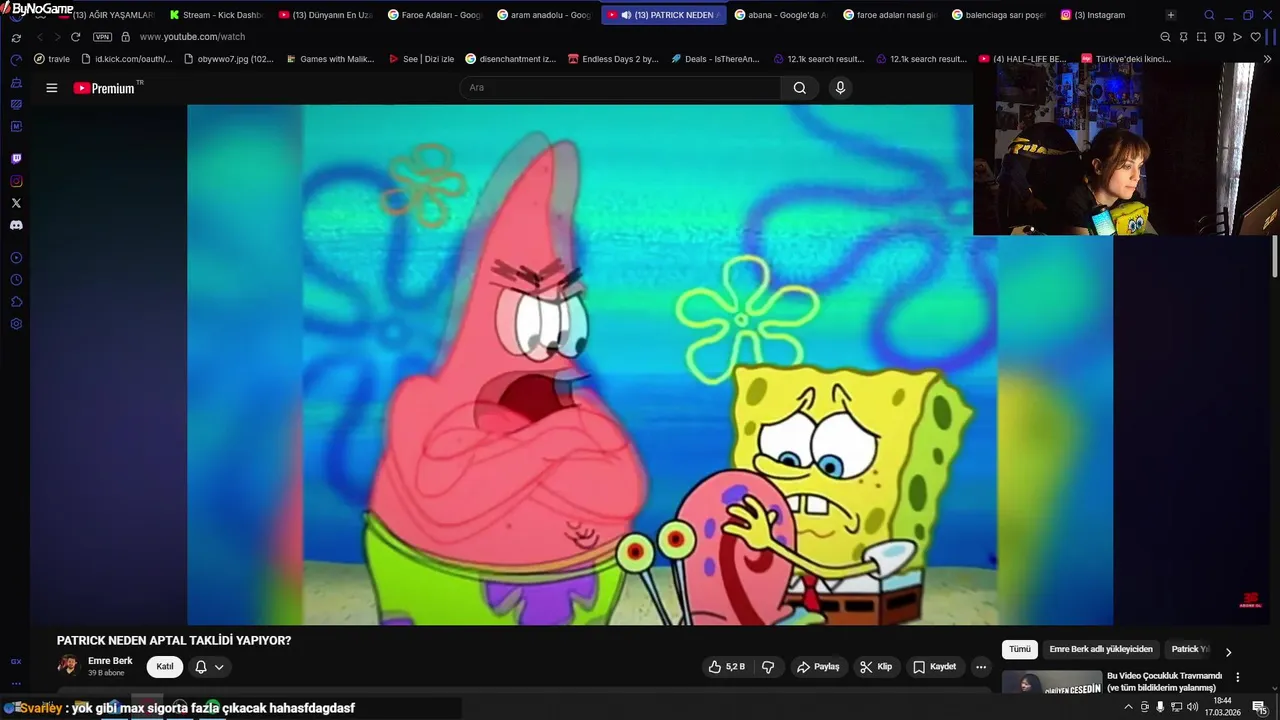Image resolution: width=1280 pixels, height=720 pixels.
Task: Switch to 'abana - Google'da' tab
Action: 781,15
